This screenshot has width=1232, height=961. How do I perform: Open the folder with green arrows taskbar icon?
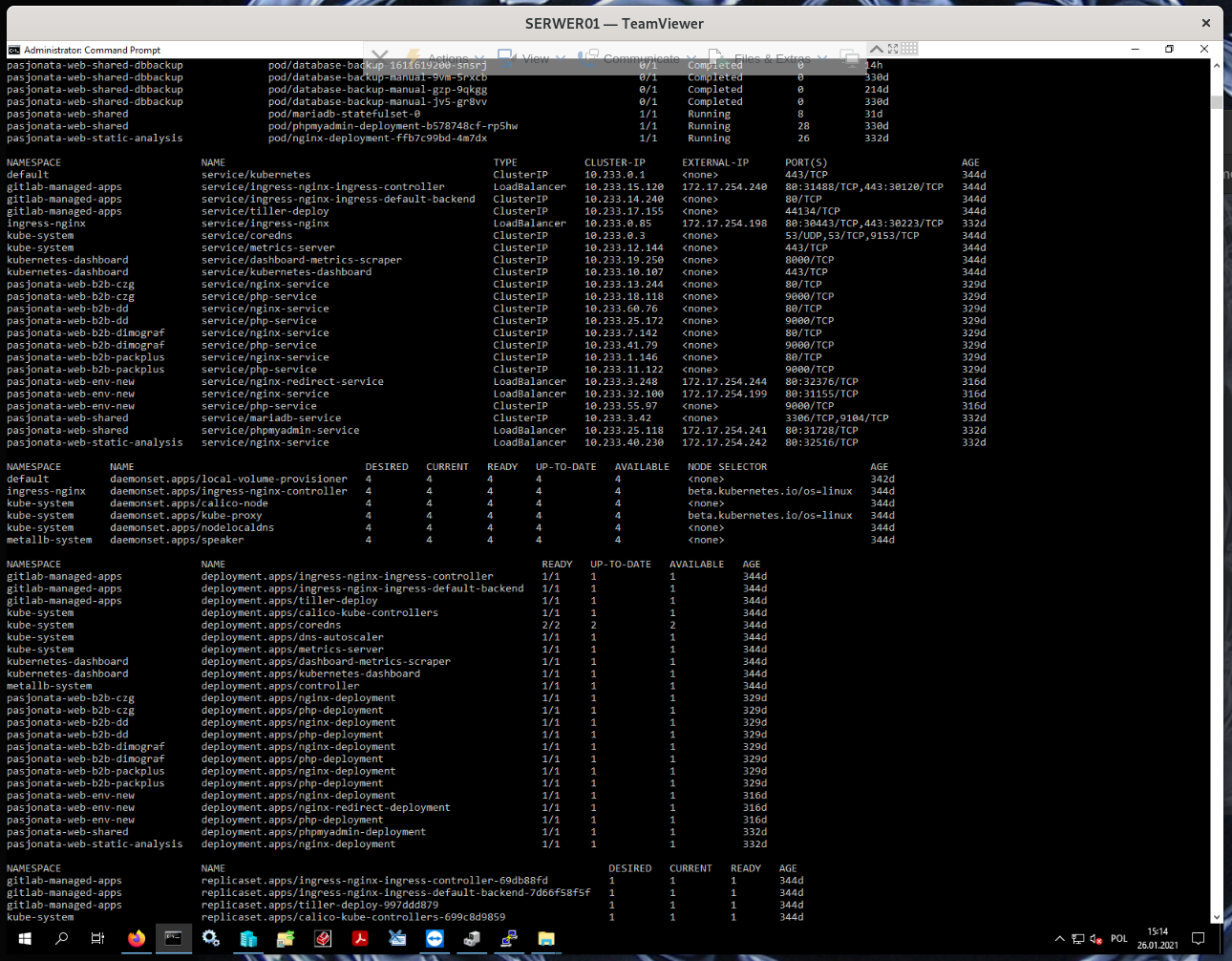click(286, 939)
